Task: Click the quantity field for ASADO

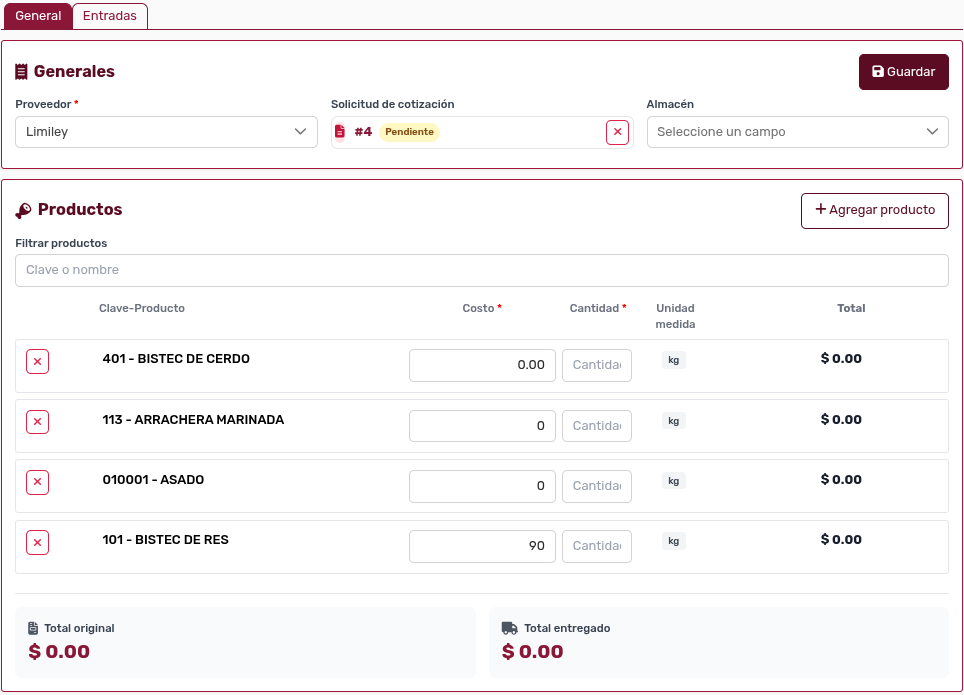Action: point(596,486)
